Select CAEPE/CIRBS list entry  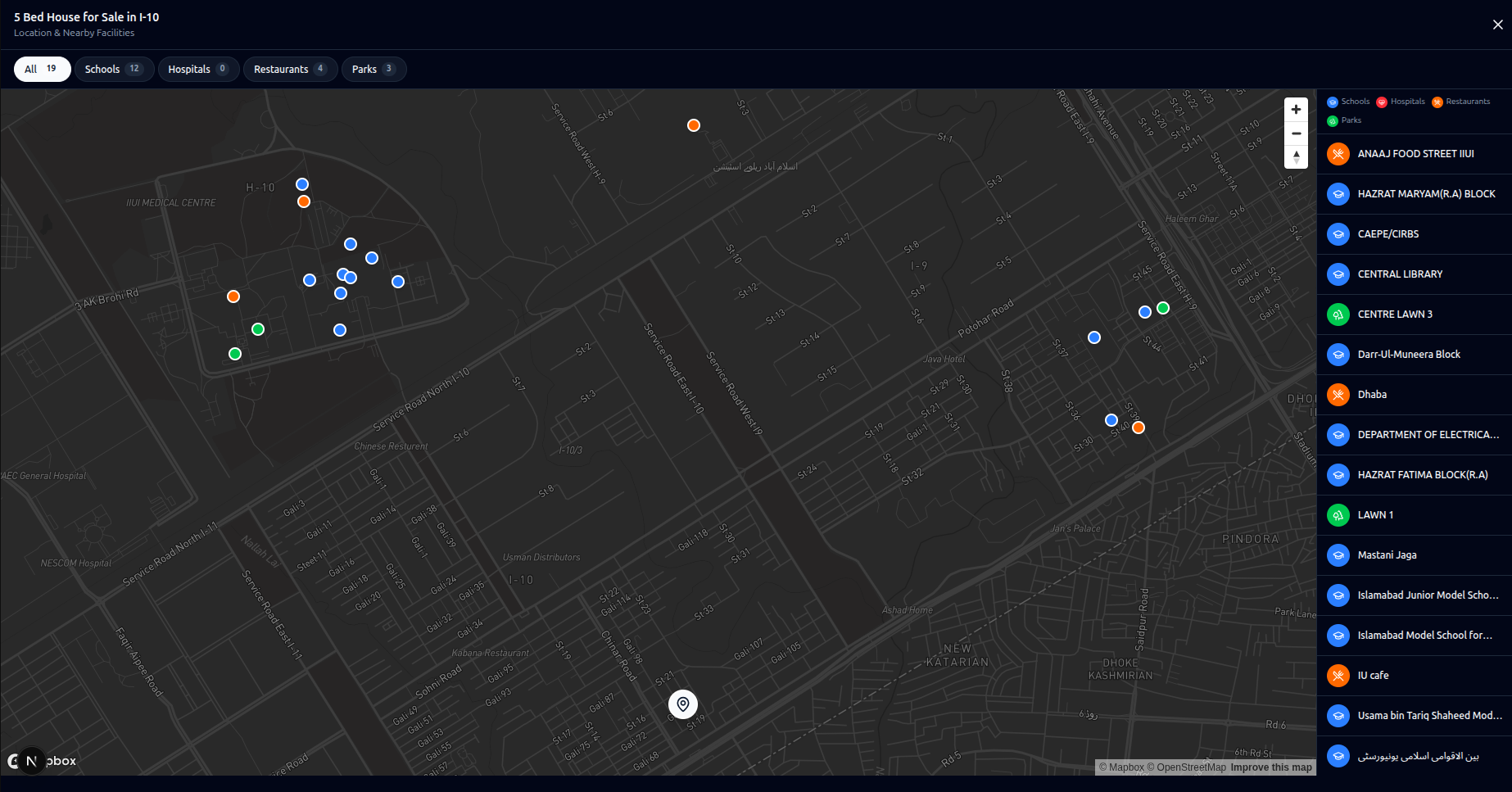[x=1415, y=234]
